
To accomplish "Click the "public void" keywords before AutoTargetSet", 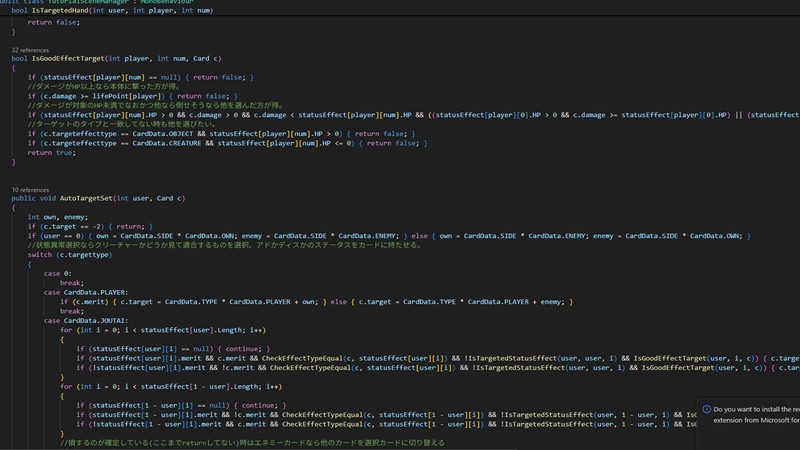I will point(33,198).
